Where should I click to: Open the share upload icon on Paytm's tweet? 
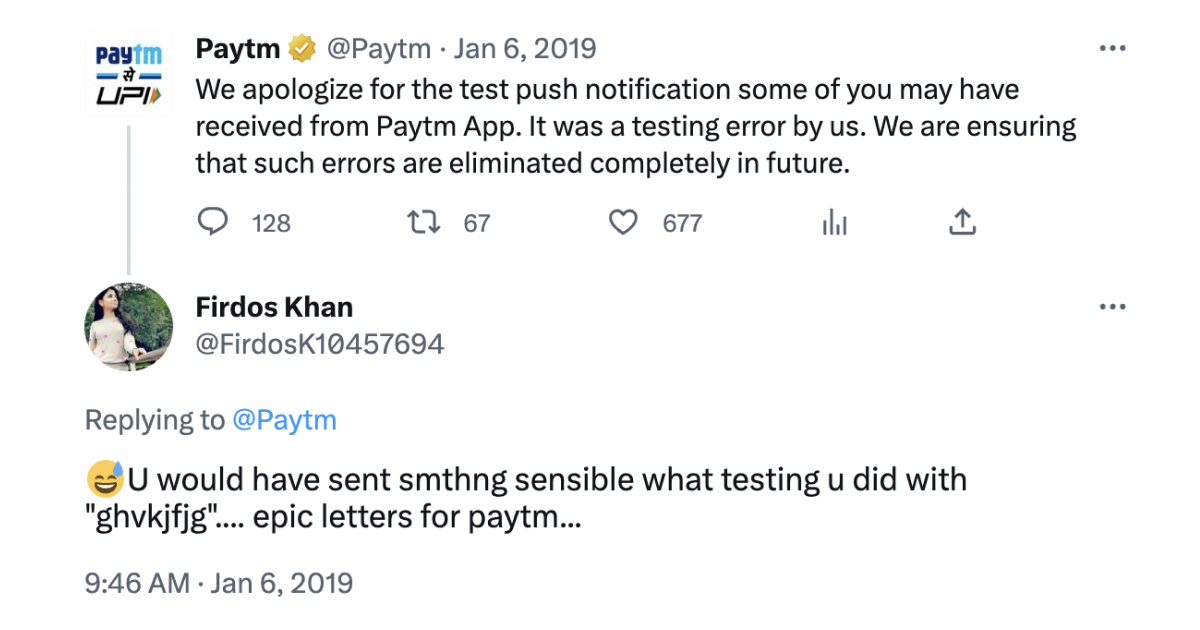(x=962, y=222)
